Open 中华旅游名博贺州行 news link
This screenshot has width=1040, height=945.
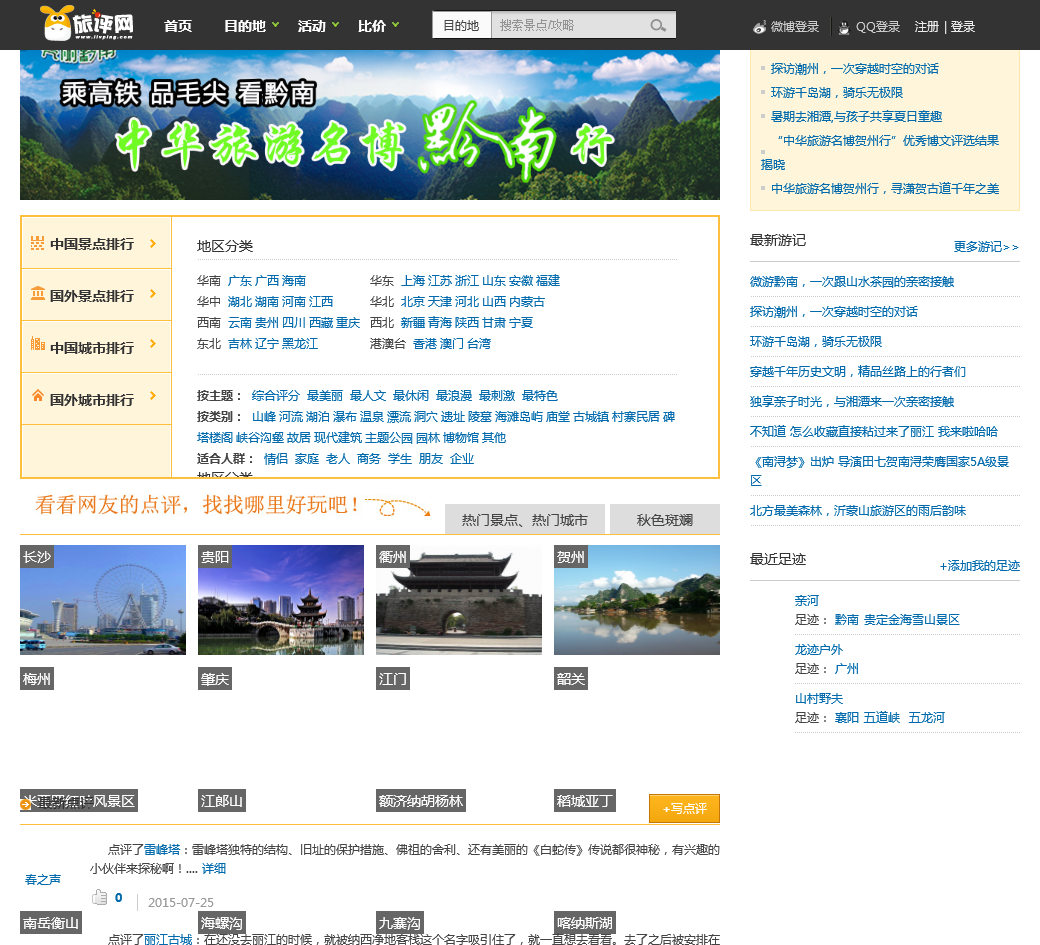point(885,189)
